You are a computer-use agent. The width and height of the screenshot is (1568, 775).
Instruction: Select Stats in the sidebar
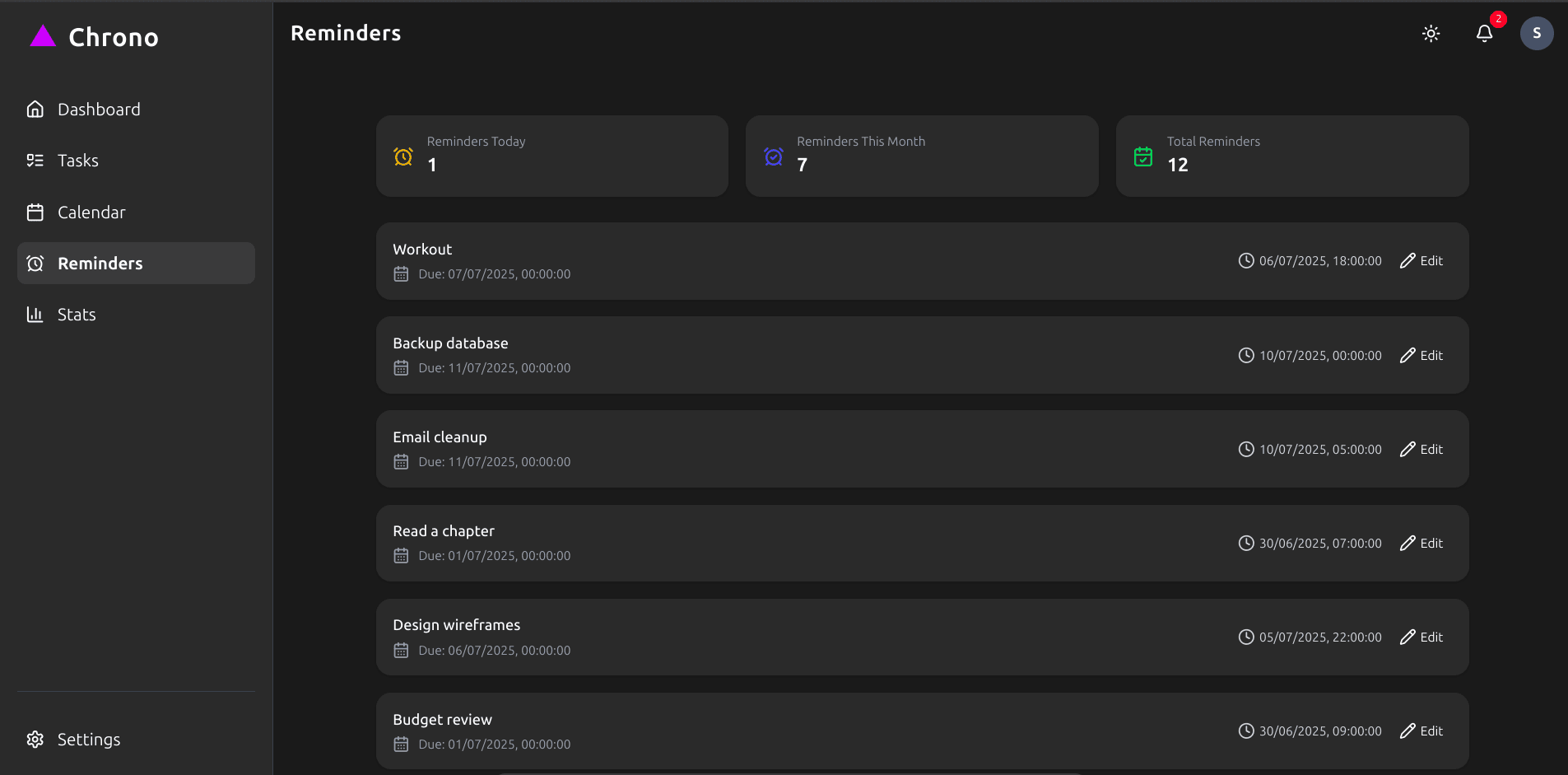[x=77, y=315]
